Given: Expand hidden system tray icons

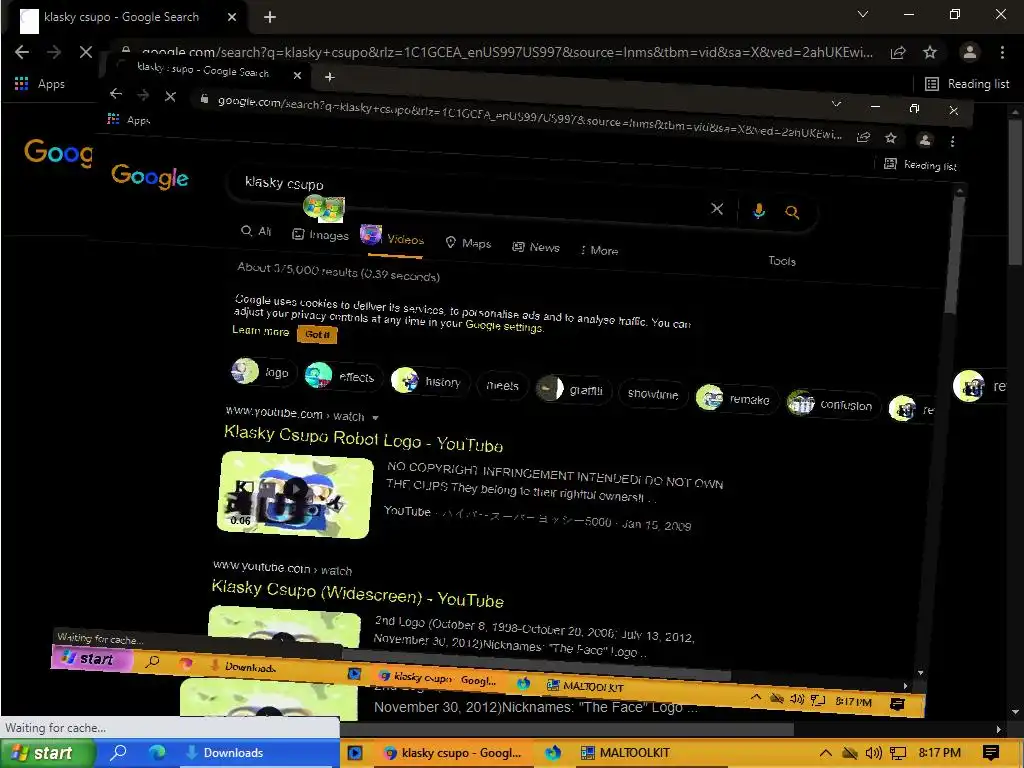Looking at the screenshot, I should (x=825, y=753).
